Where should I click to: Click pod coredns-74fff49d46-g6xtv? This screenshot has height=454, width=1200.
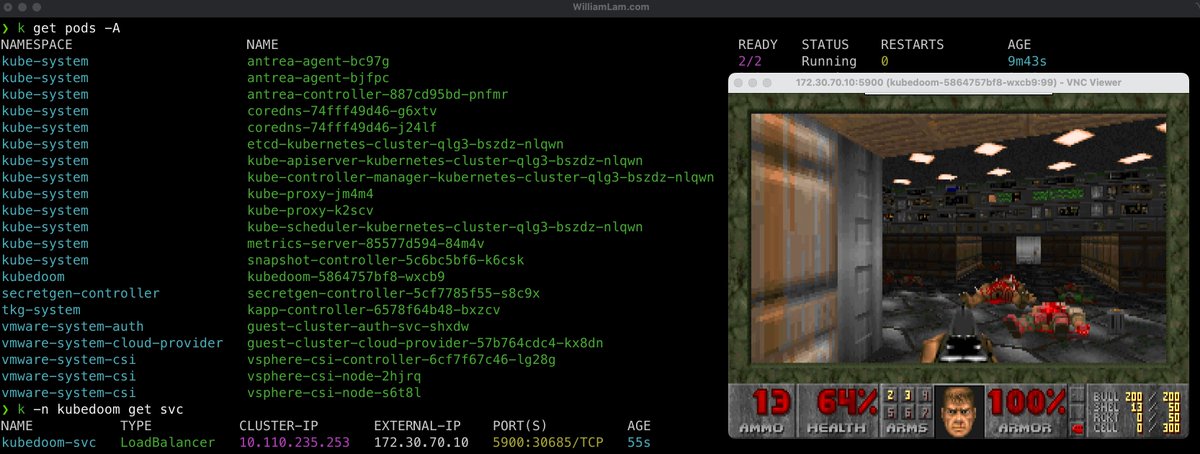pos(341,111)
